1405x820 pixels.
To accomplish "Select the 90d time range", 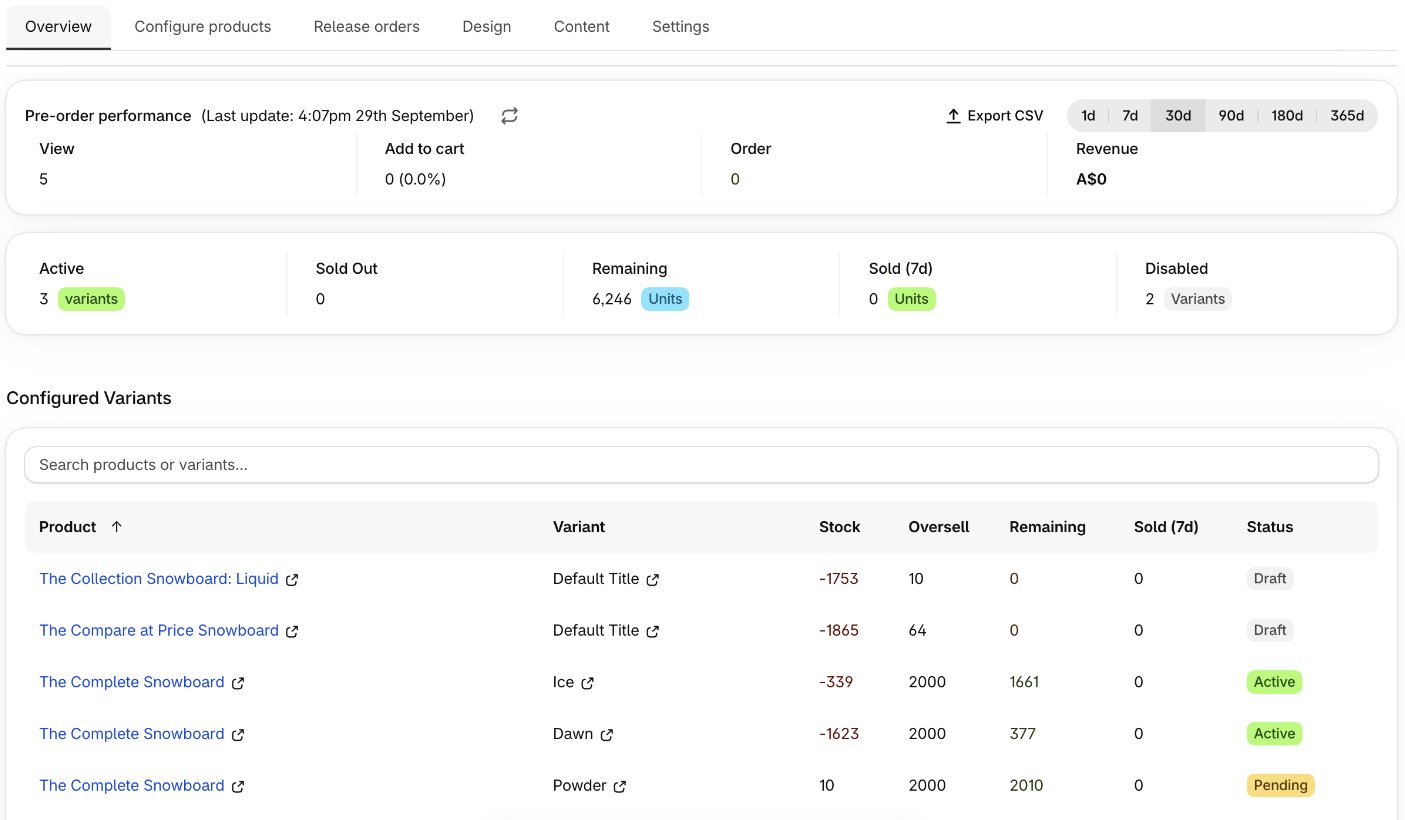I will (1231, 116).
